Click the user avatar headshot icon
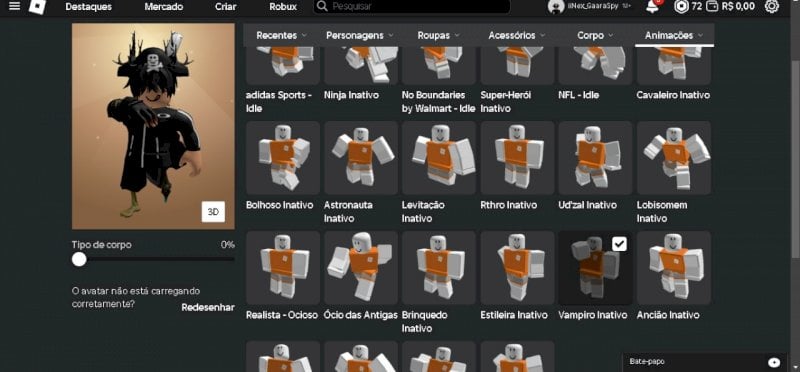800x372 pixels. click(x=556, y=7)
